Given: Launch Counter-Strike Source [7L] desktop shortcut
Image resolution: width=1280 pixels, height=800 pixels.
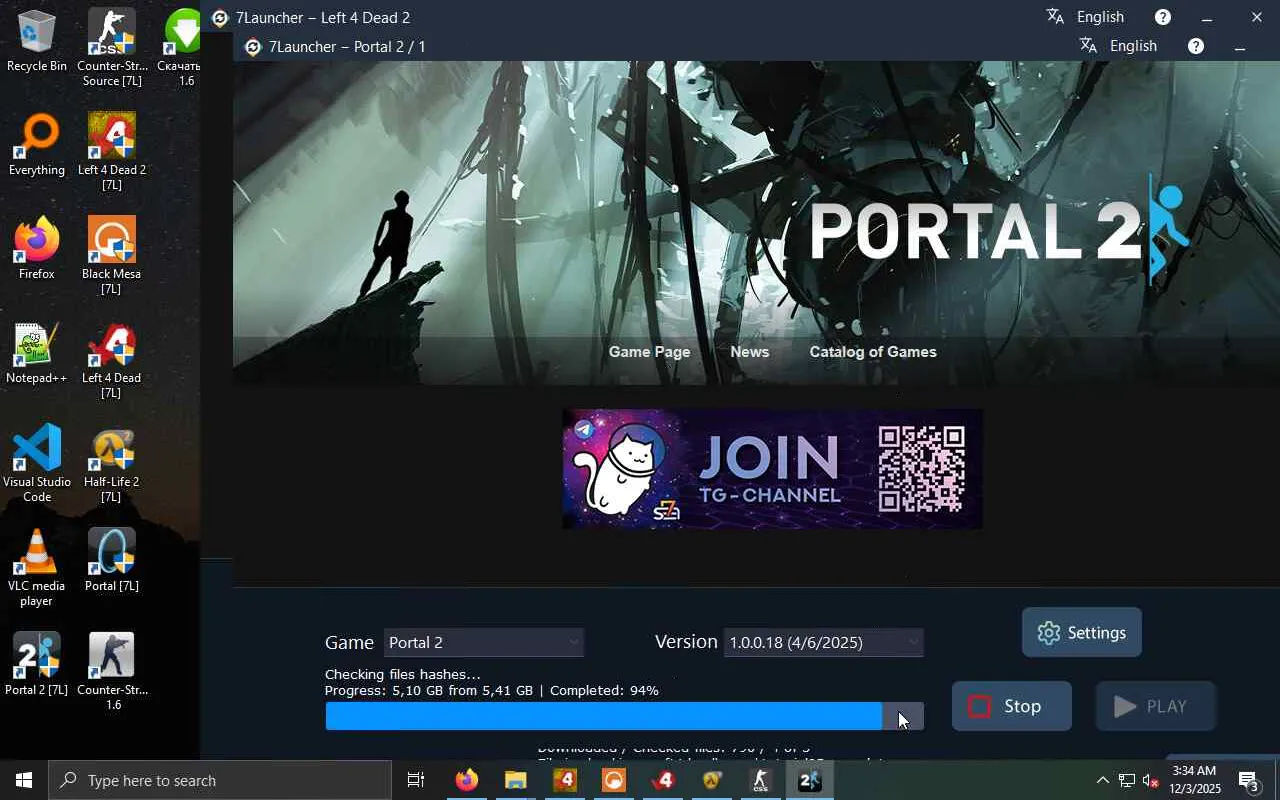Looking at the screenshot, I should [112, 48].
